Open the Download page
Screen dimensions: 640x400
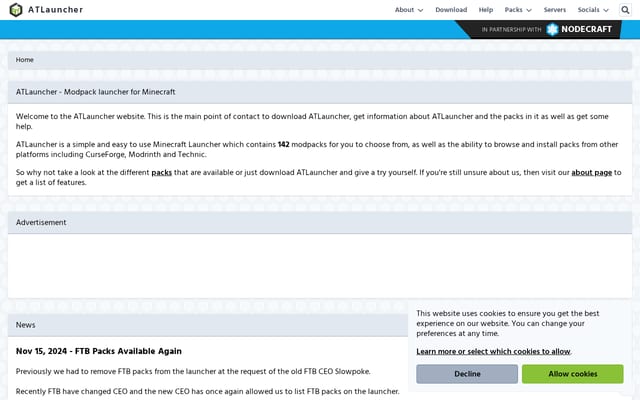(451, 10)
